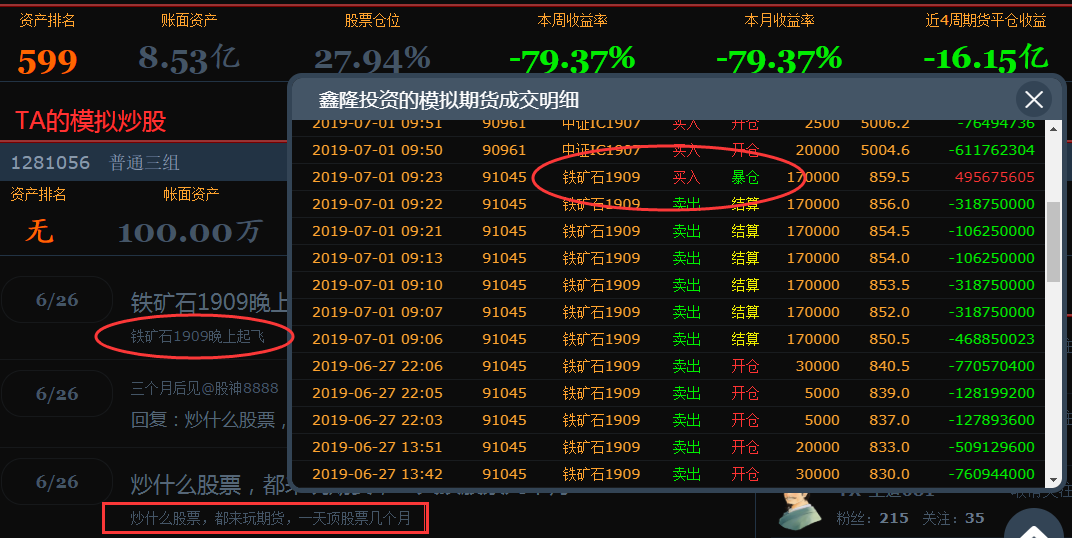
Task: Click the 粉丝: 215 follower count
Action: click(x=872, y=518)
